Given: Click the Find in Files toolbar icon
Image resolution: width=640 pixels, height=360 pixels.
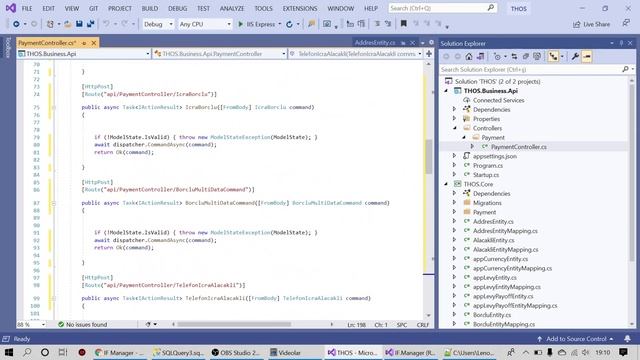Looking at the screenshot, I should point(311,24).
